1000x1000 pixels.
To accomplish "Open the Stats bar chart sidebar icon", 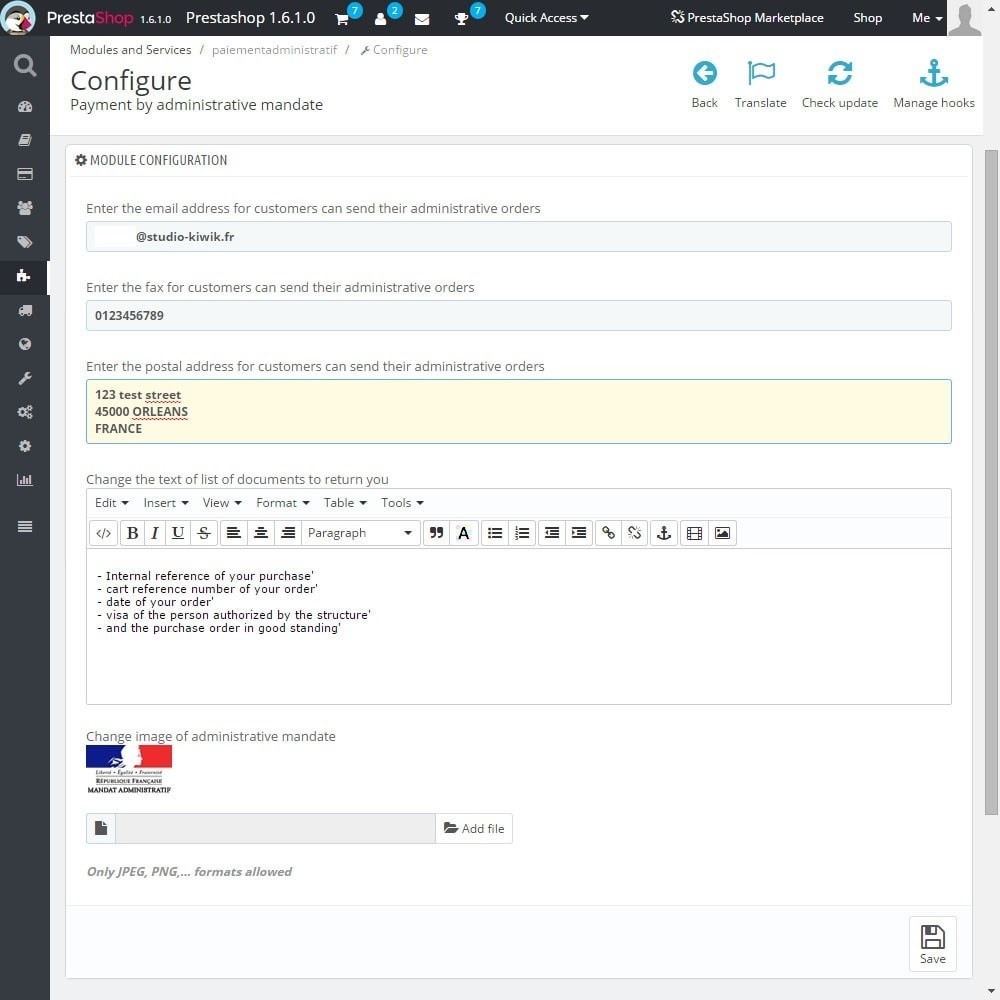I will point(25,480).
